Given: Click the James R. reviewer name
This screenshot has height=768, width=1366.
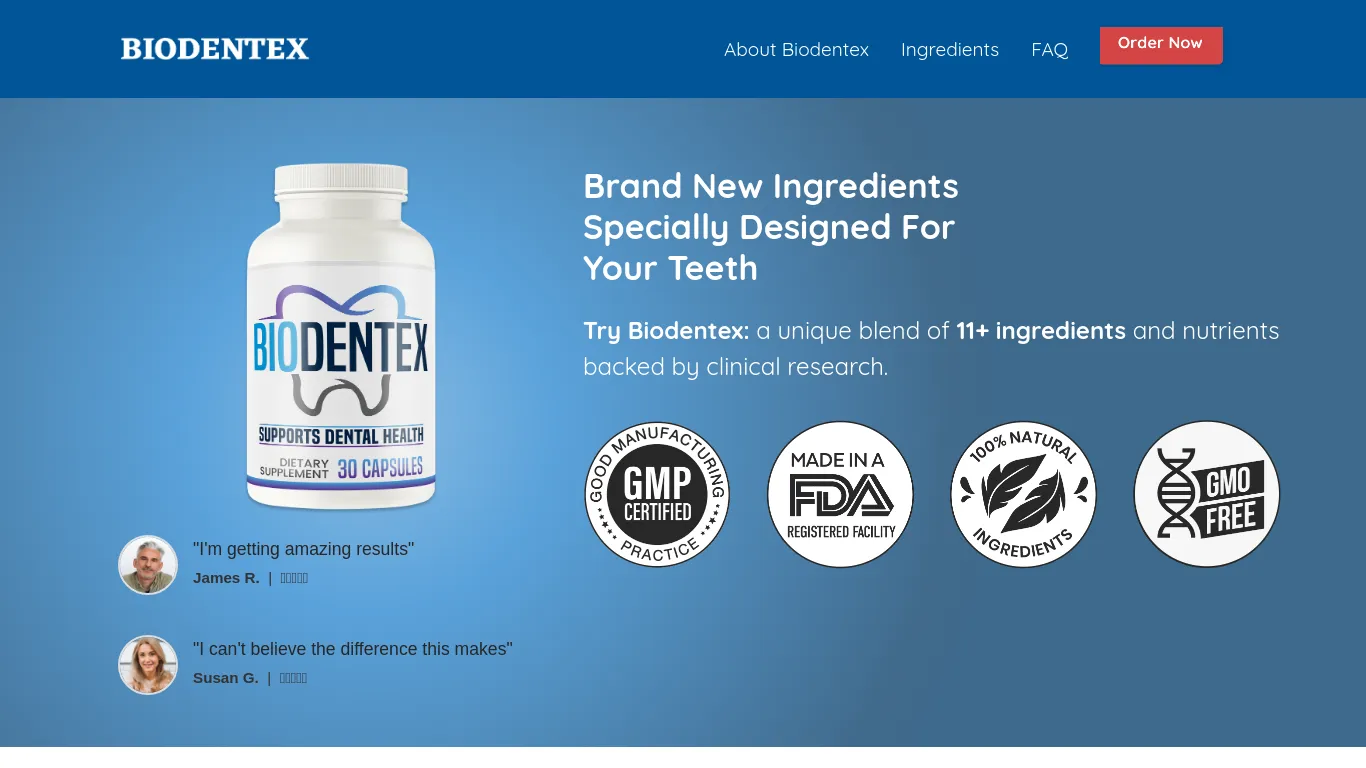Looking at the screenshot, I should 226,578.
